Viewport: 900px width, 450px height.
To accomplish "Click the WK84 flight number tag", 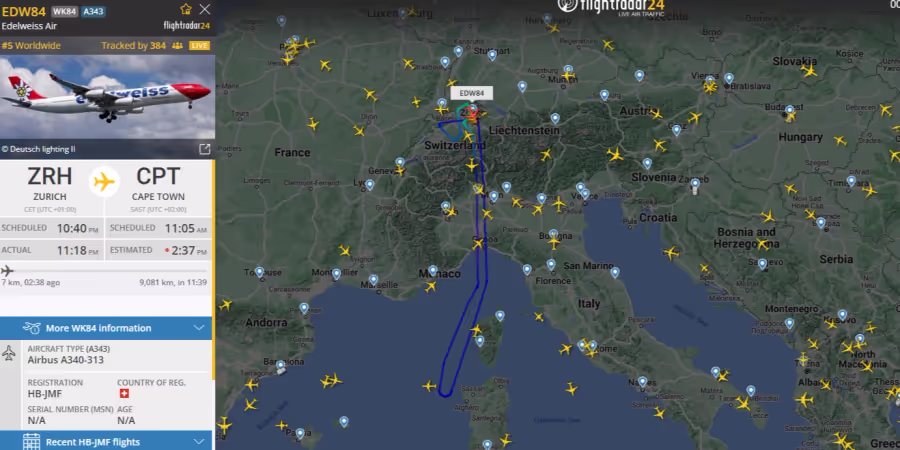I will pyautogui.click(x=64, y=11).
